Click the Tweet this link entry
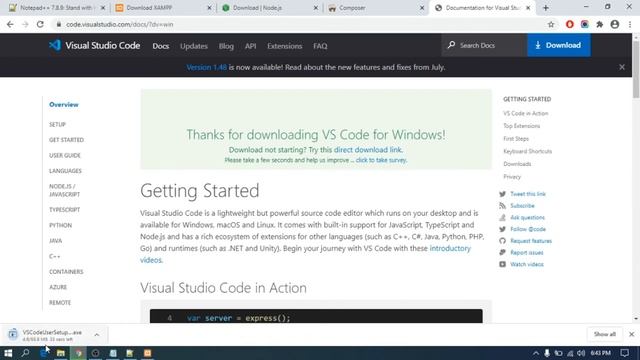 coord(528,194)
